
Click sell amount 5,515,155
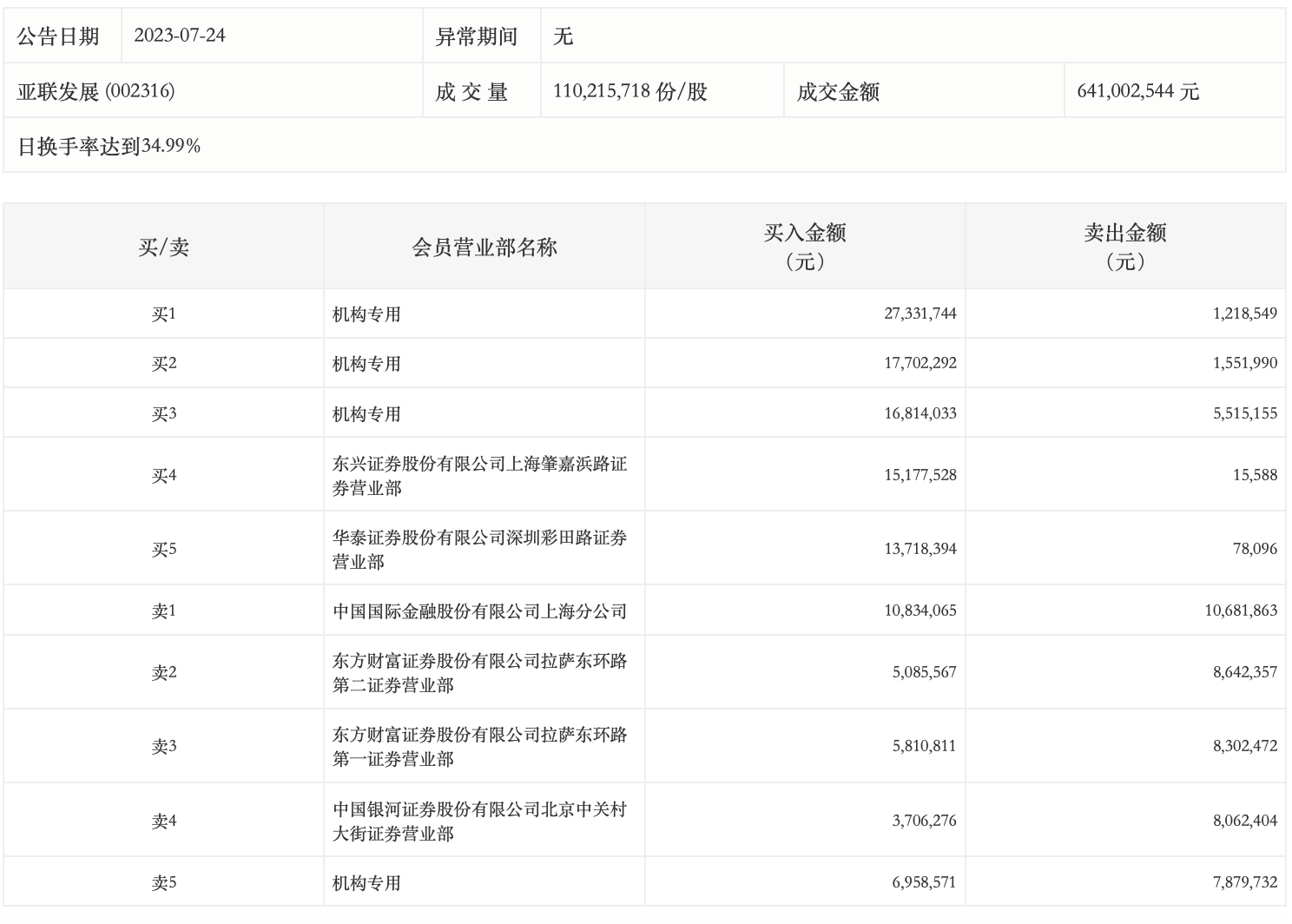click(x=1245, y=413)
